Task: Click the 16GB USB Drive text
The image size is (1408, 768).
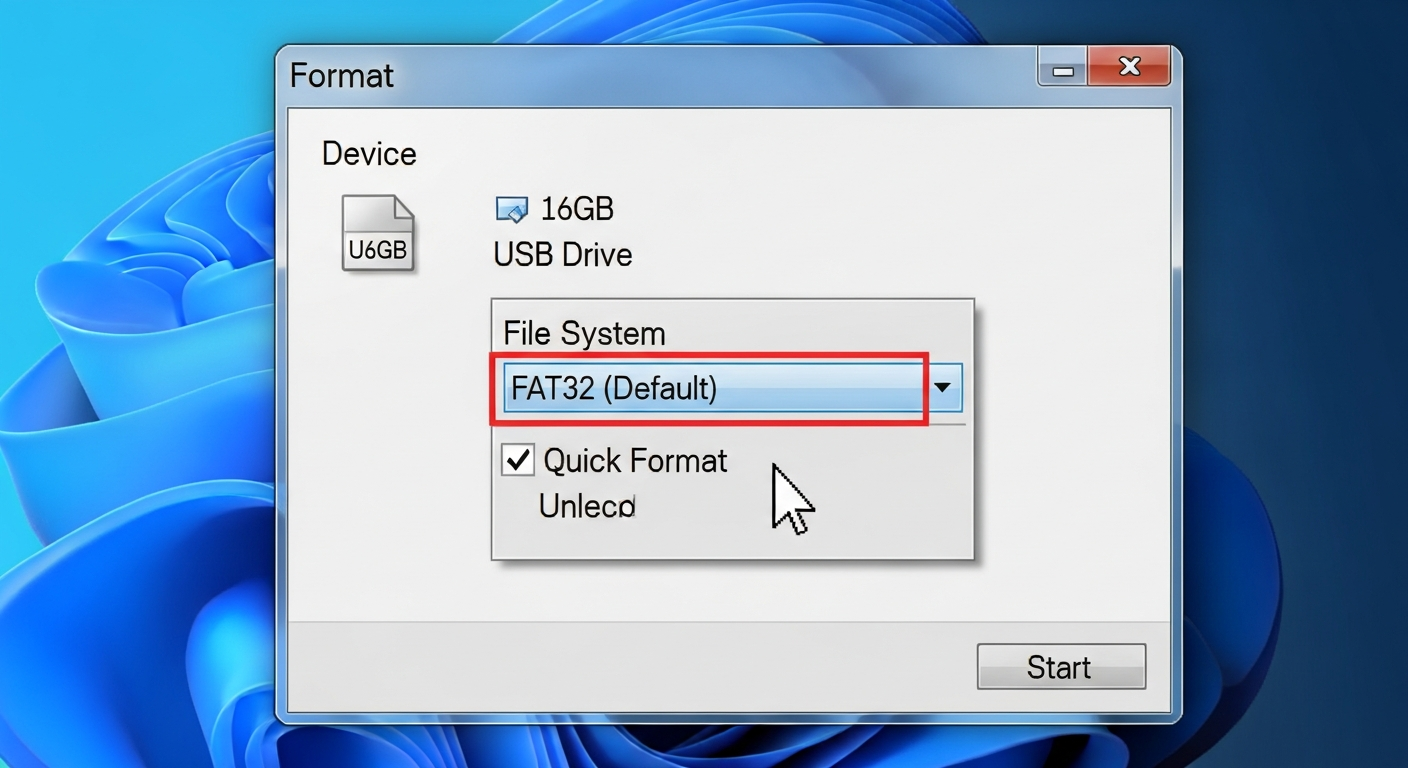Action: tap(562, 232)
